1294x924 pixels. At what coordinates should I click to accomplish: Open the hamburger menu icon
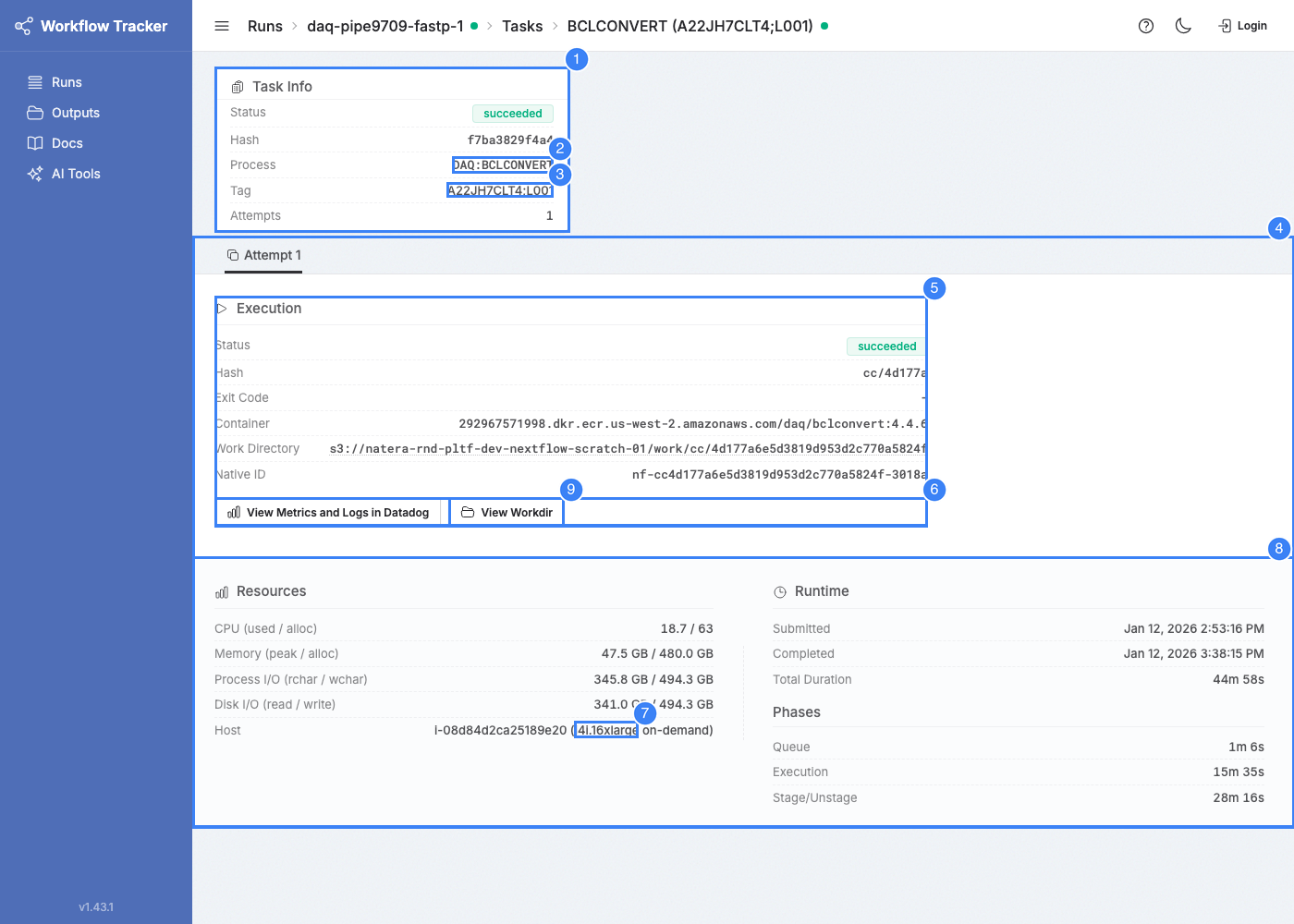tap(222, 26)
